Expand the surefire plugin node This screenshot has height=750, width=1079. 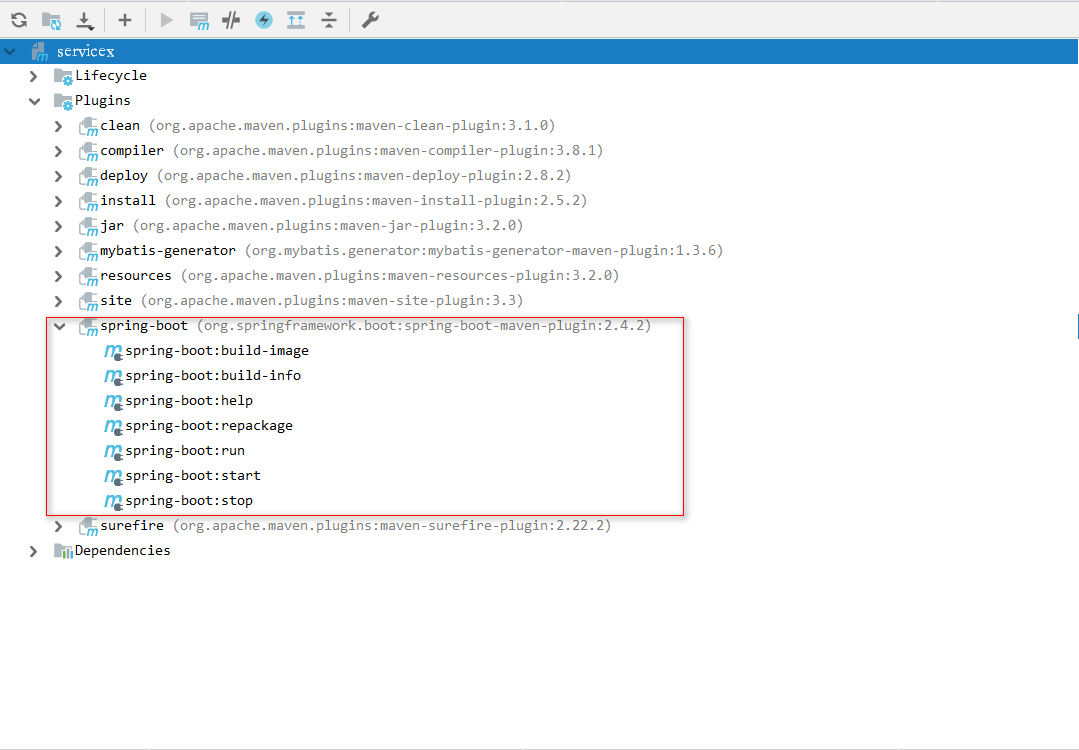(x=58, y=526)
